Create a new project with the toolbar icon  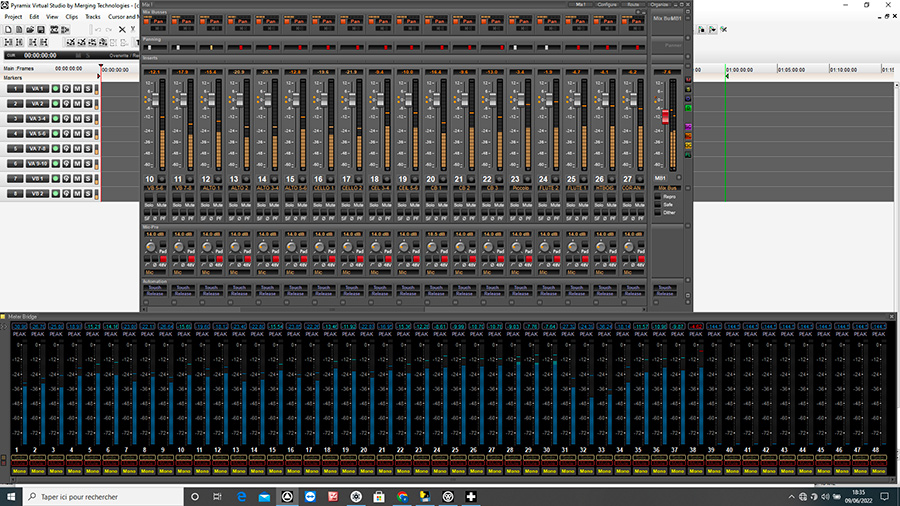coord(8,30)
